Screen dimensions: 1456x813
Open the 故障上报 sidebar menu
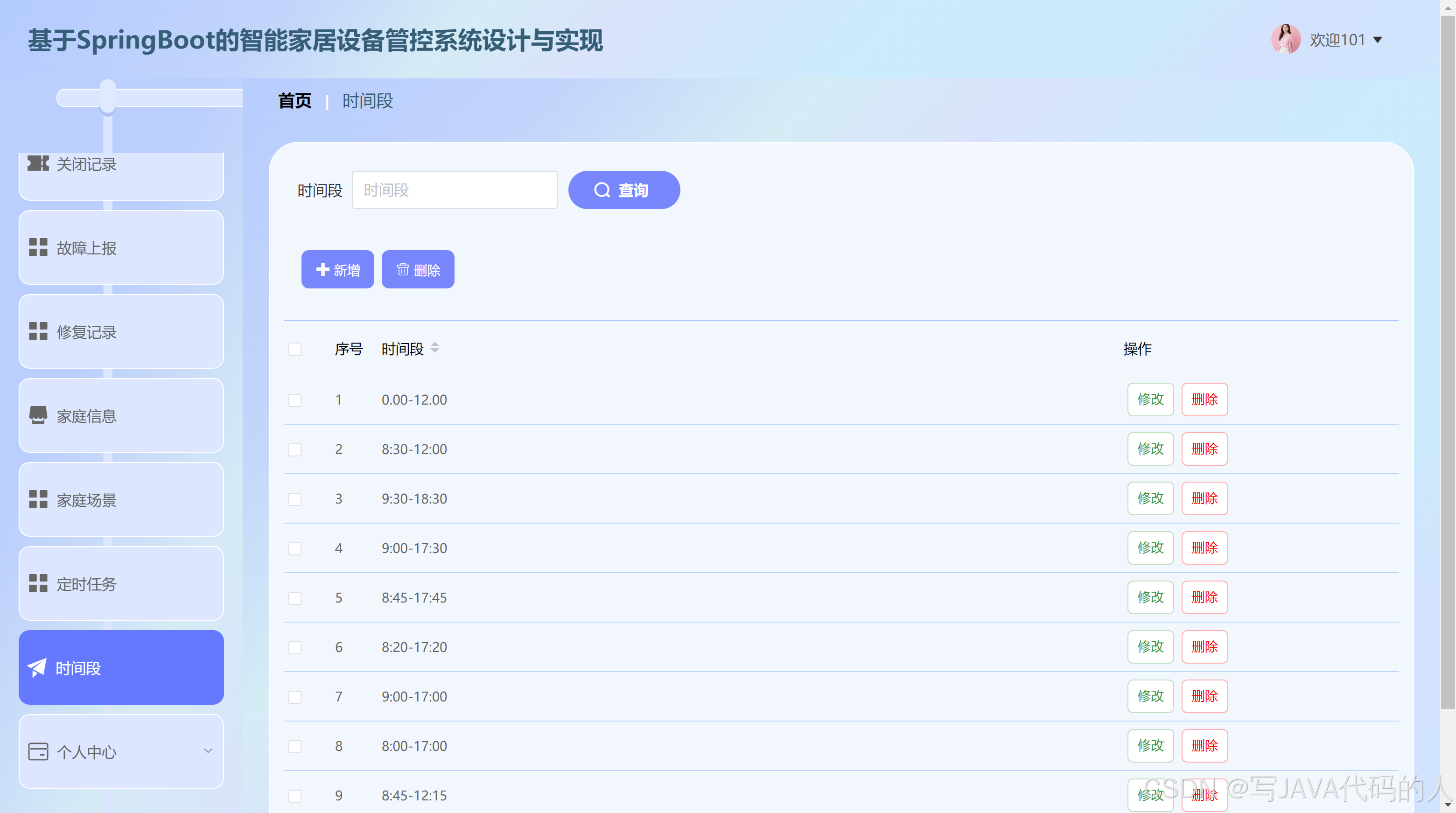[x=121, y=247]
